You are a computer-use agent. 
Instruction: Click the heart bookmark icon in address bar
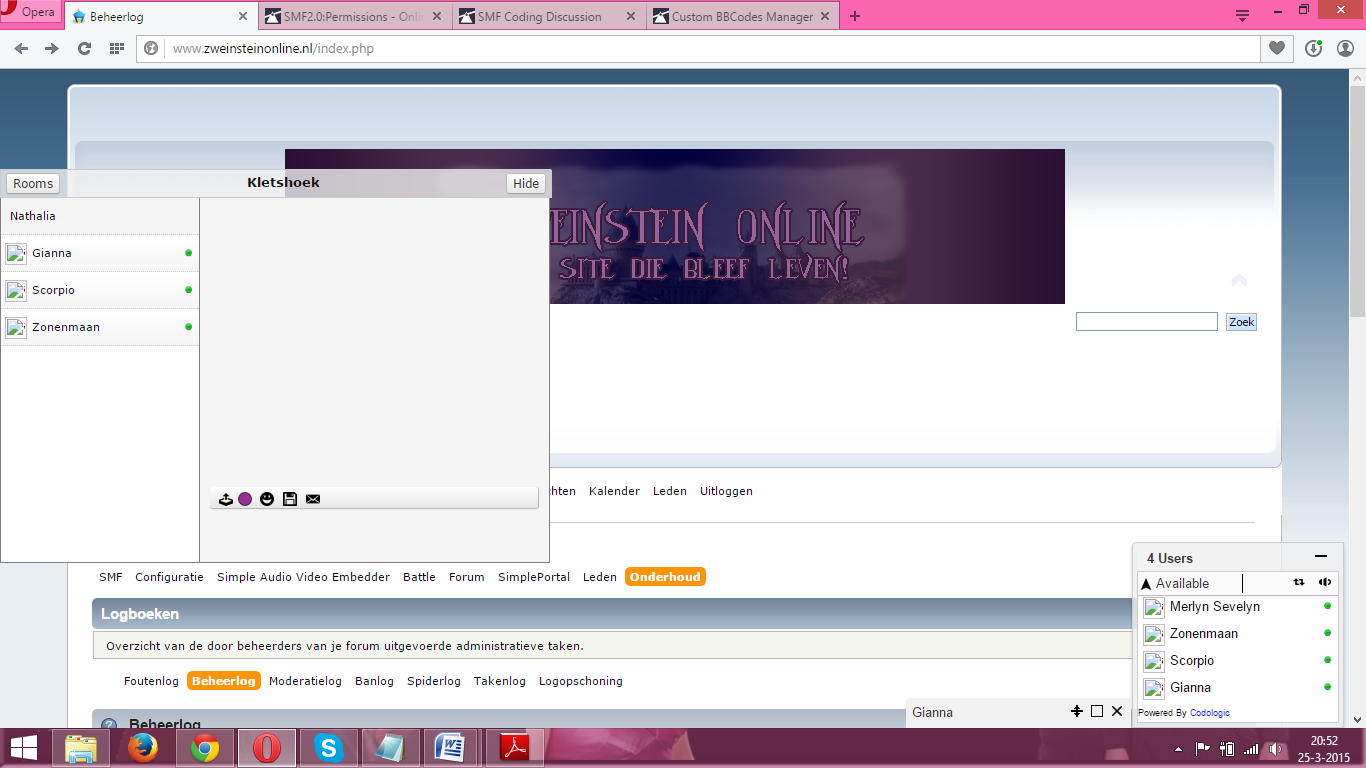[1277, 48]
